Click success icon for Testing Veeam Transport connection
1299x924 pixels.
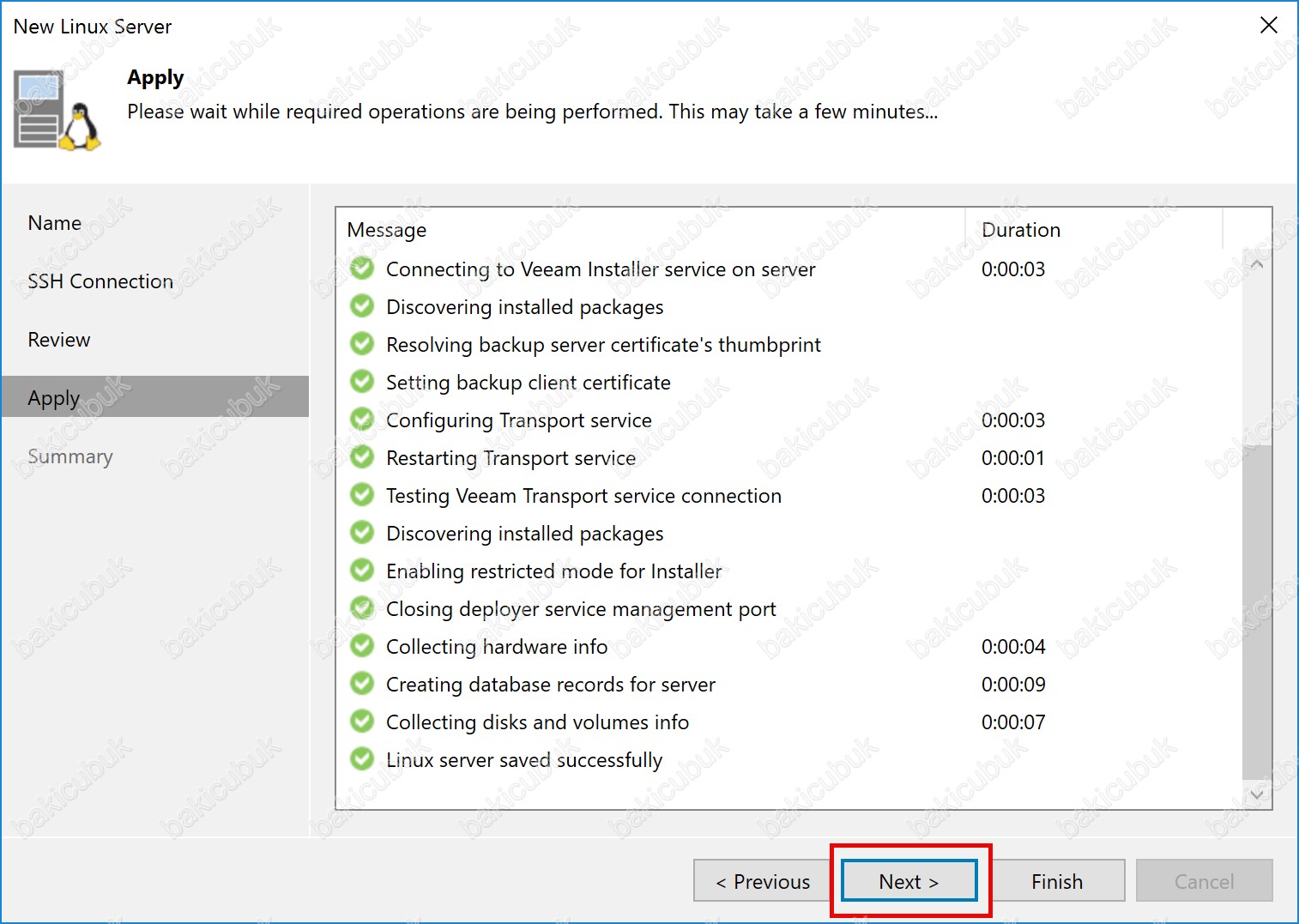coord(362,495)
